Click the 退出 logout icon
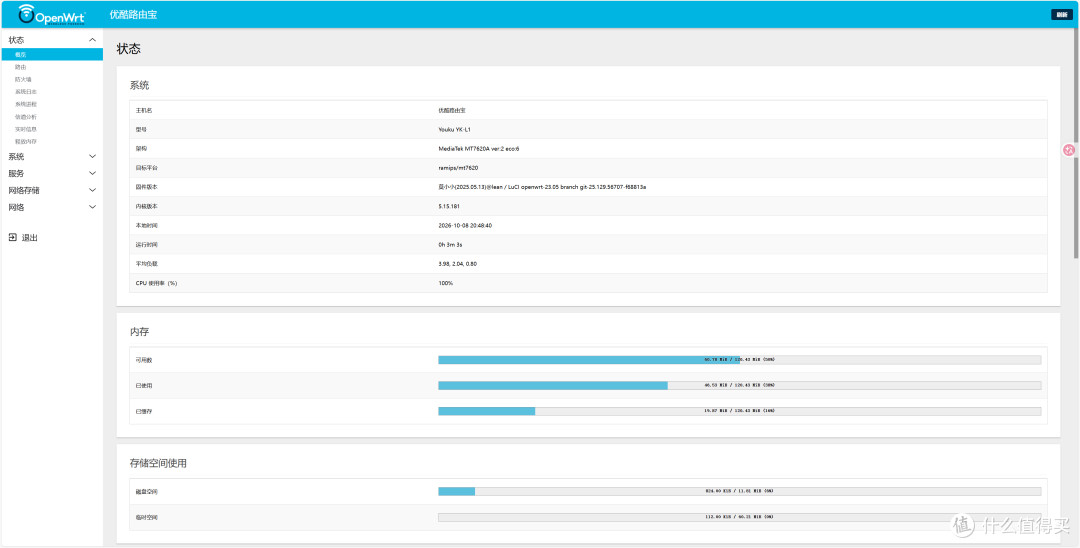The width and height of the screenshot is (1080, 548). point(12,238)
